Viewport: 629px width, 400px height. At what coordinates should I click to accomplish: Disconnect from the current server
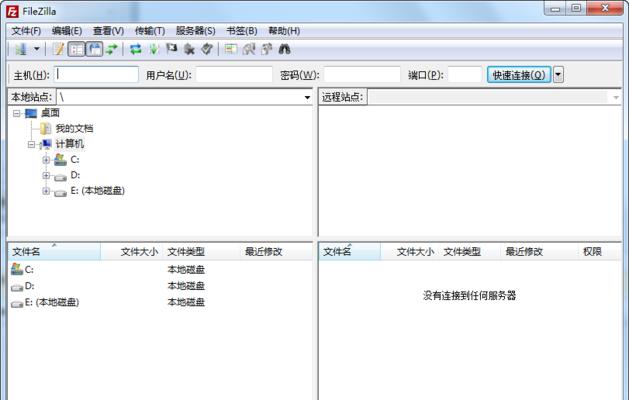coord(189,49)
